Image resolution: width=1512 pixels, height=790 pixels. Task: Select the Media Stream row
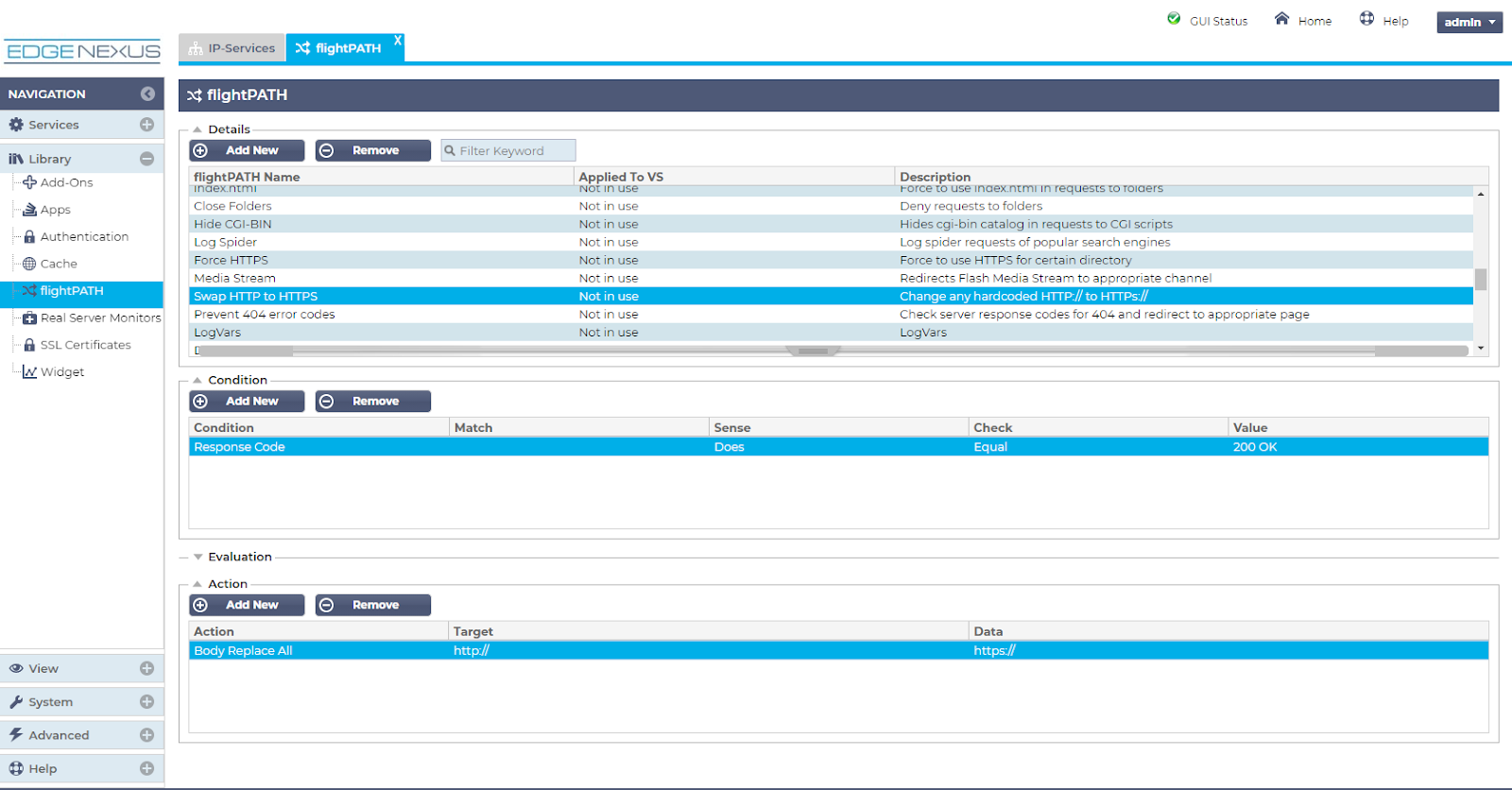[832, 278]
